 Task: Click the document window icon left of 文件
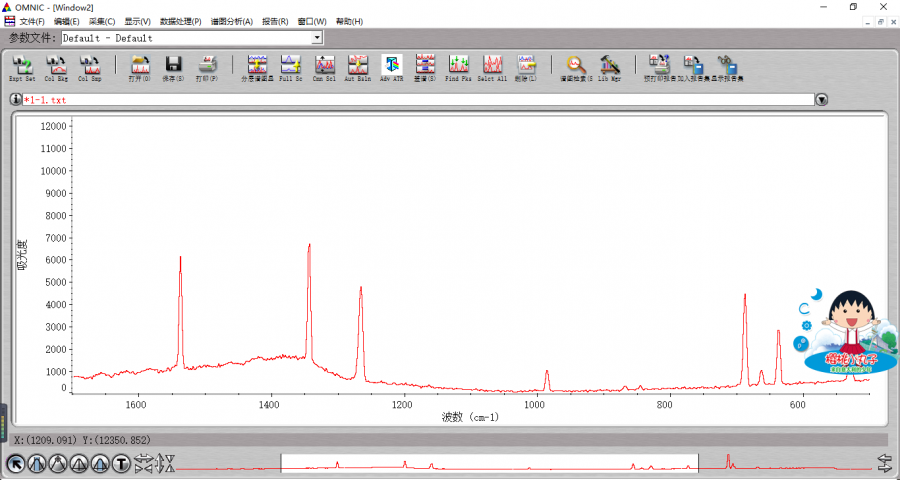pyautogui.click(x=10, y=21)
